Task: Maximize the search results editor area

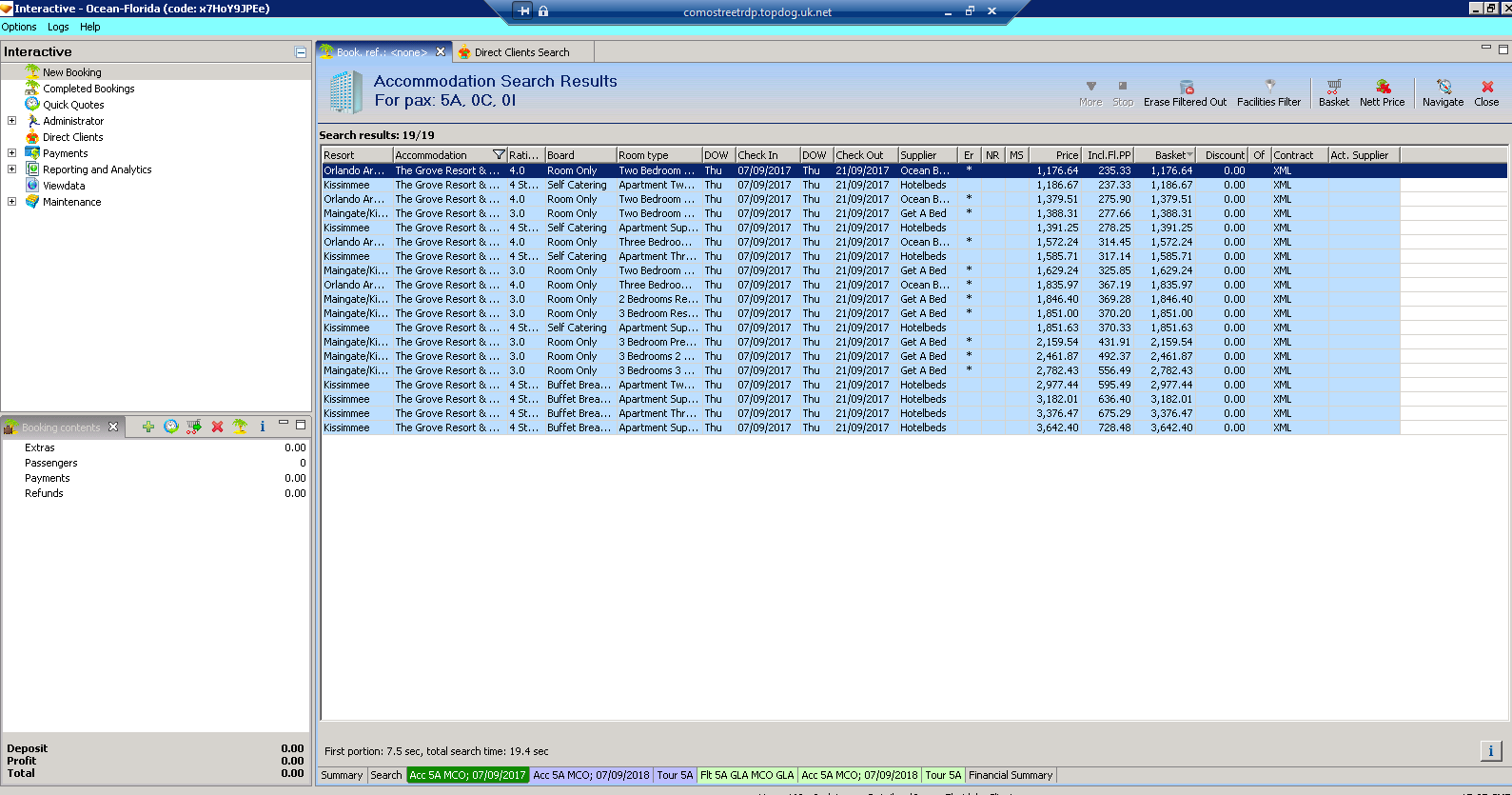Action: coord(1503,49)
